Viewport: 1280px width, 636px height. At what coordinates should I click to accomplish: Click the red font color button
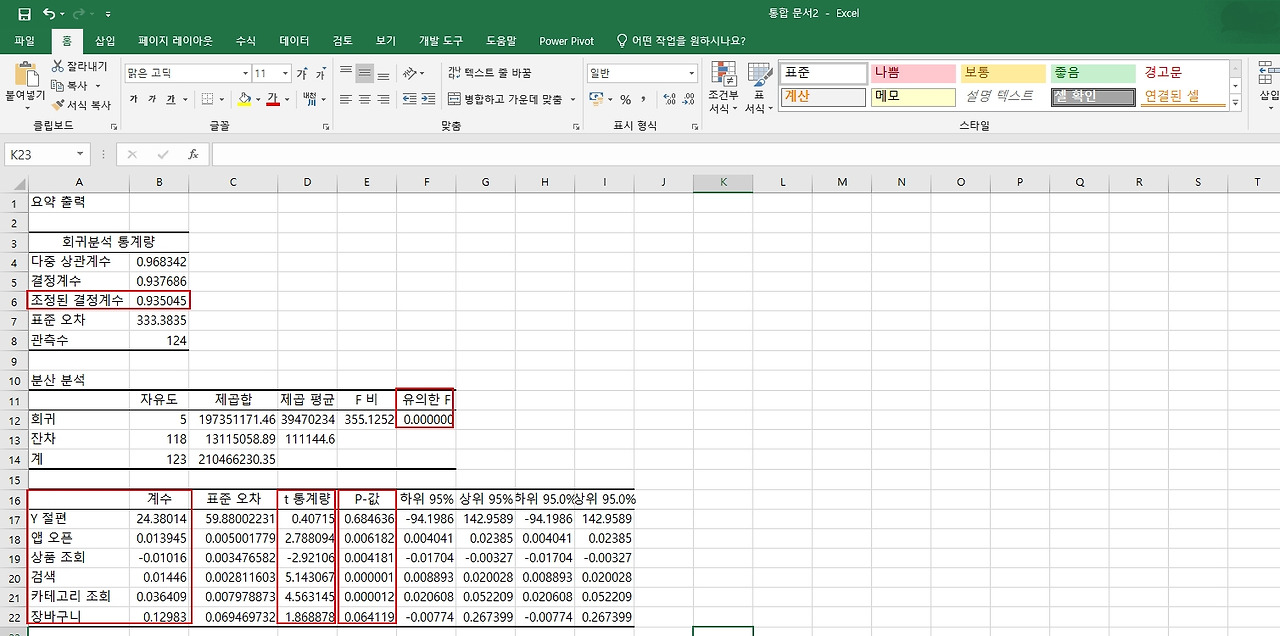272,99
